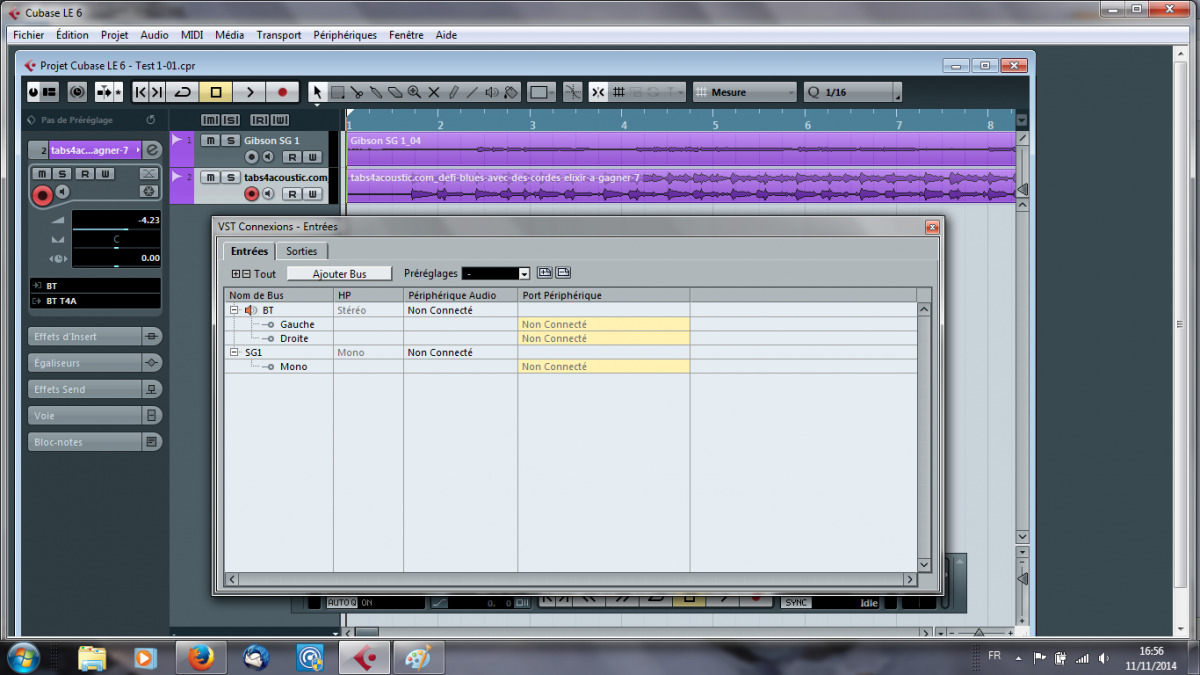This screenshot has height=675, width=1200.
Task: Toggle Write automation on Gibson SG 1 track
Action: pyautogui.click(x=313, y=158)
